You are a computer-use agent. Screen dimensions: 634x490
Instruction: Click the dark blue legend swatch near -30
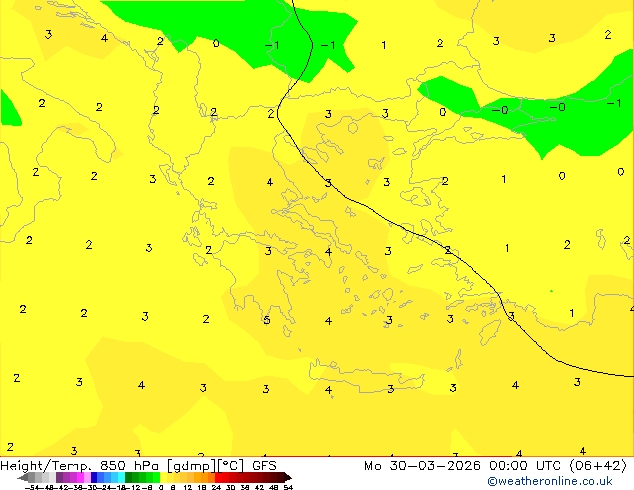coord(94,477)
